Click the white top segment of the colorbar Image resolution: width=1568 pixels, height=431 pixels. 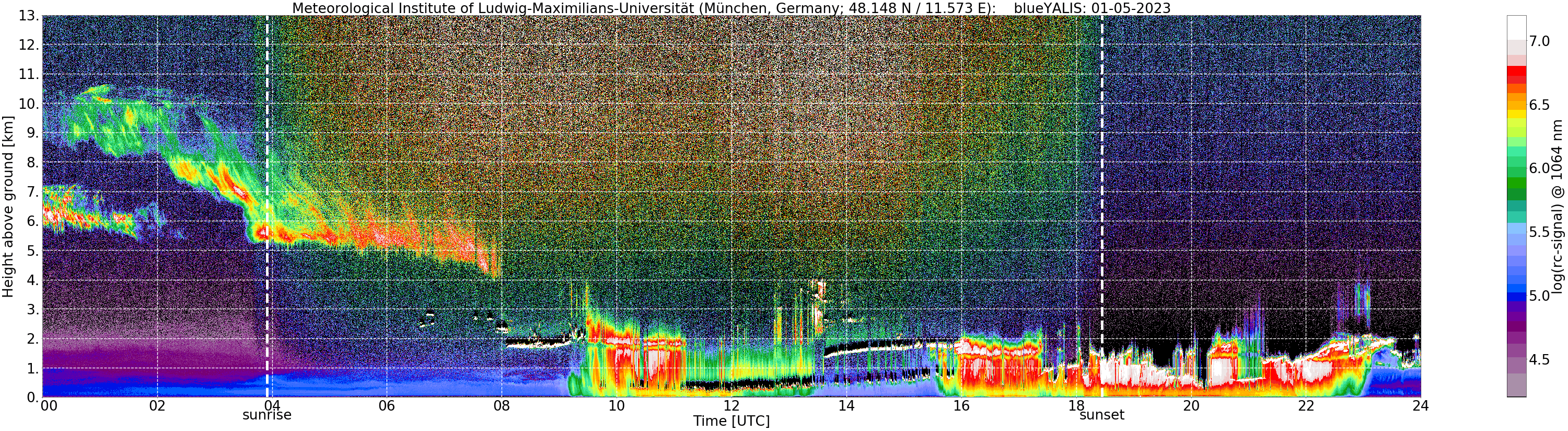1516,27
